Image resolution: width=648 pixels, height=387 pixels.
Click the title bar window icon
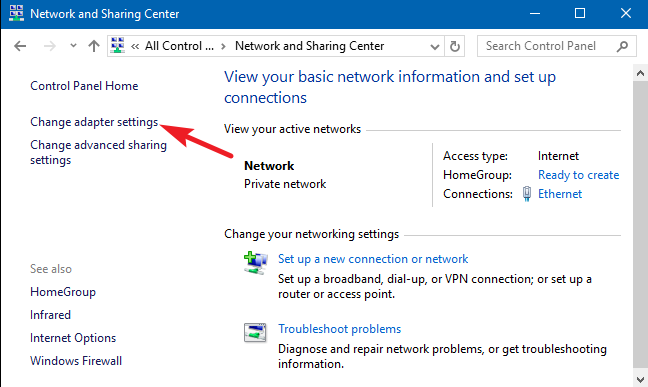tap(16, 13)
